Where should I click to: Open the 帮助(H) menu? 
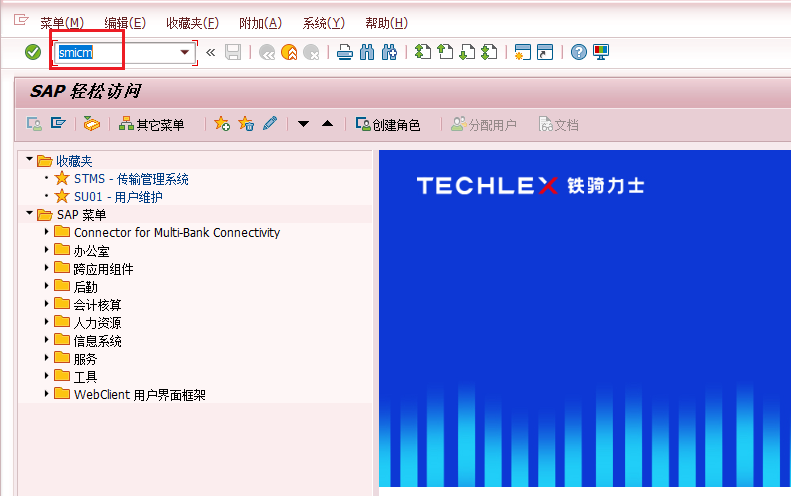tap(386, 23)
